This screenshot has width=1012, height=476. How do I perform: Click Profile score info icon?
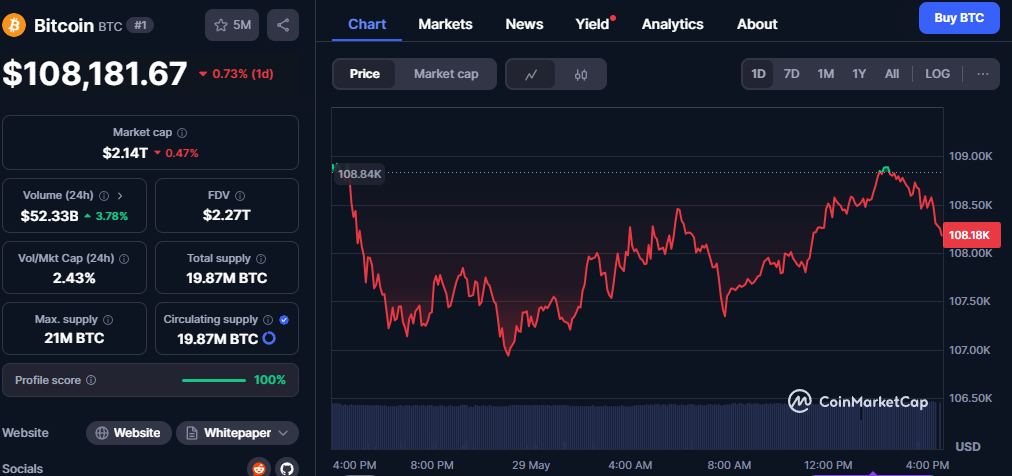pyautogui.click(x=91, y=381)
